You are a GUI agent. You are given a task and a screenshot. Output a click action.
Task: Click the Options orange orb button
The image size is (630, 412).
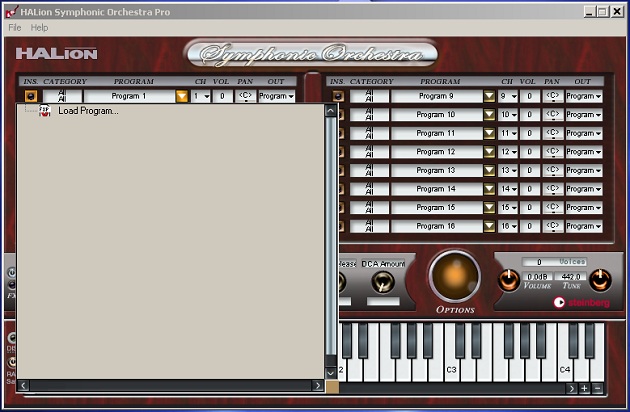point(454,276)
